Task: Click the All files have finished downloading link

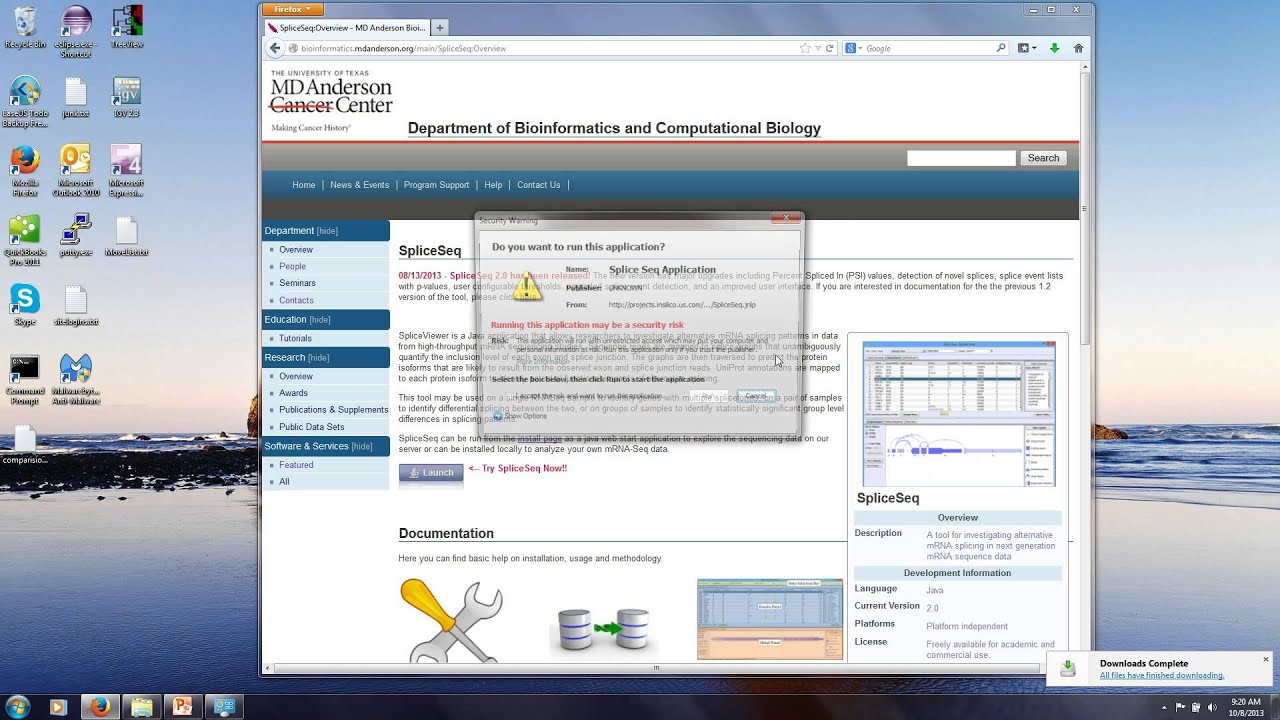Action: click(1162, 676)
